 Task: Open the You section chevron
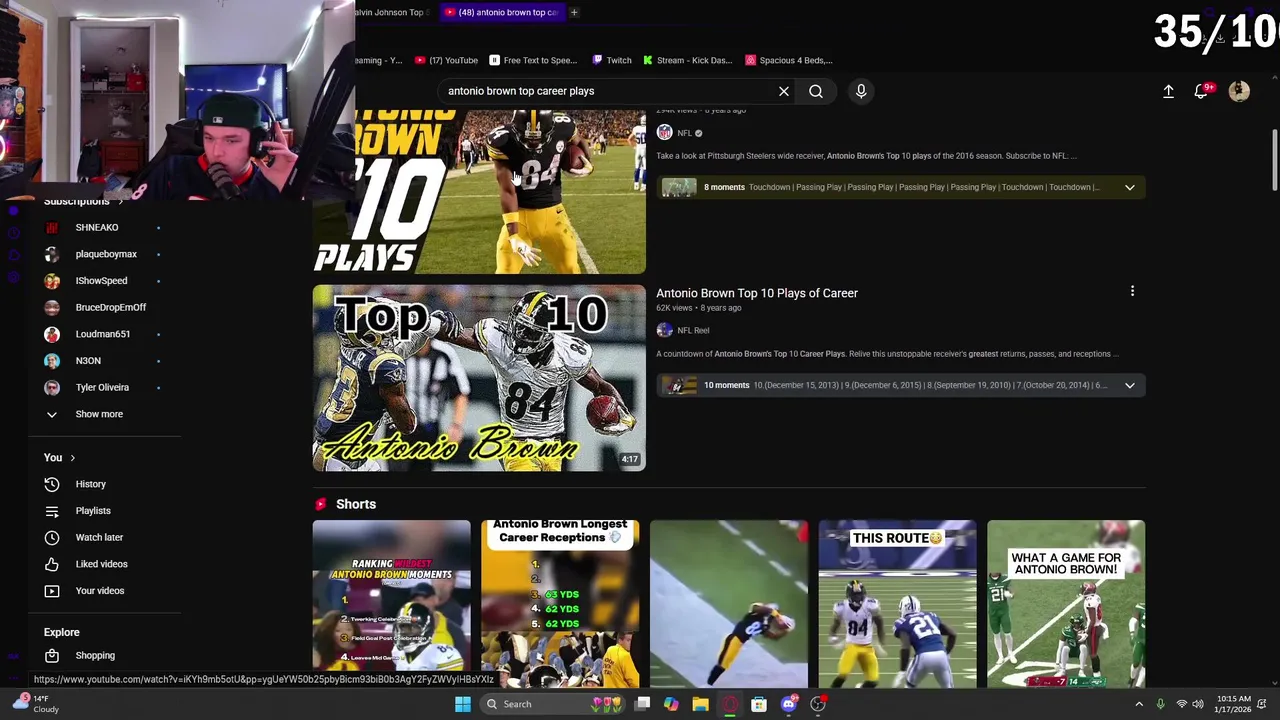point(73,458)
